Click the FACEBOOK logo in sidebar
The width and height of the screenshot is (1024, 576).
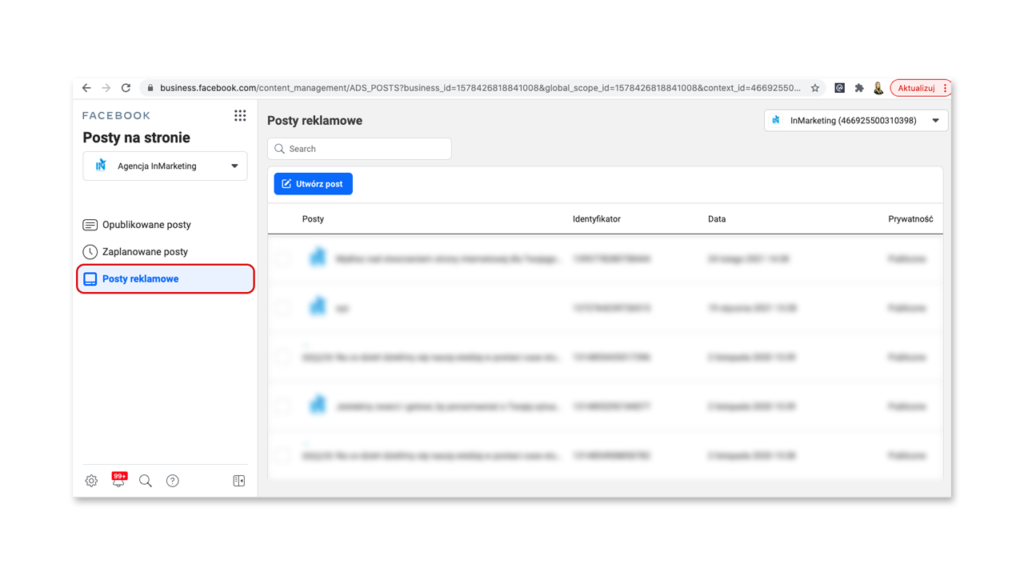point(116,116)
